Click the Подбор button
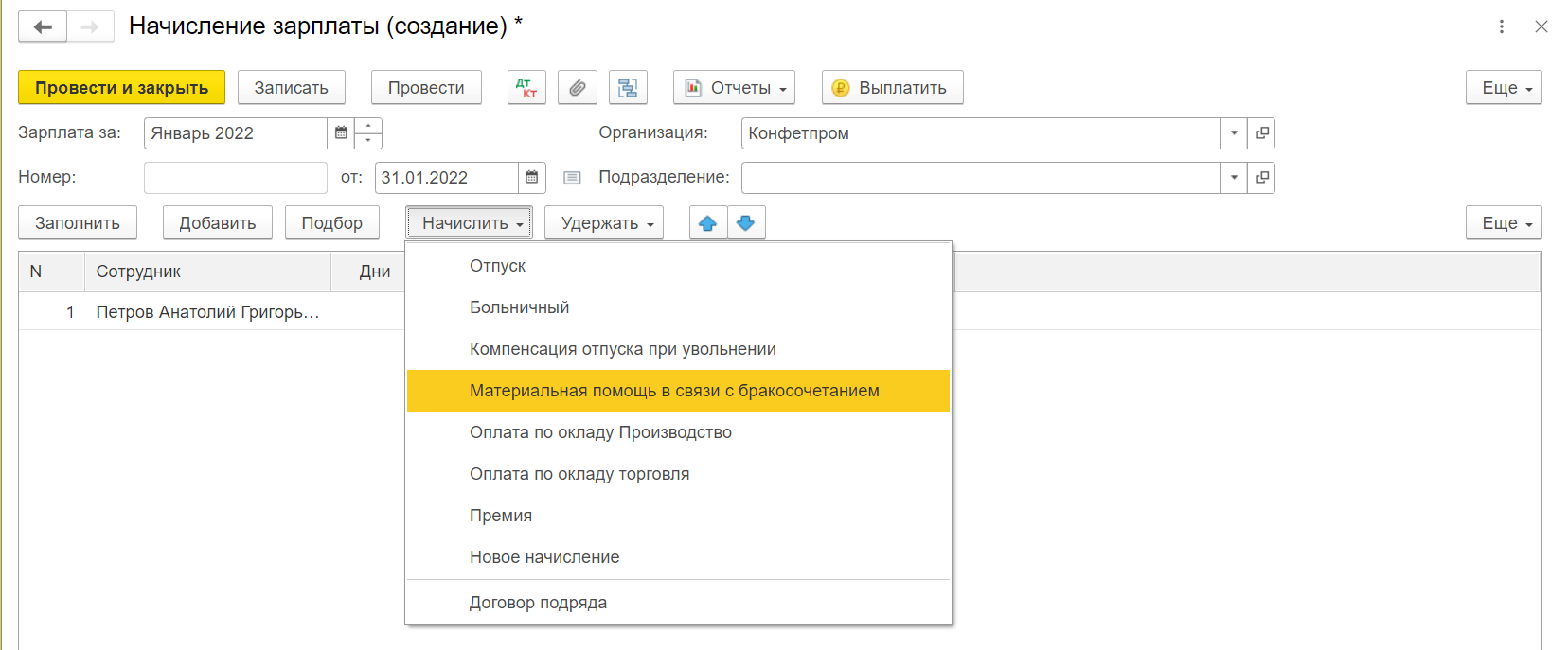This screenshot has width=1568, height=650. pos(332,223)
